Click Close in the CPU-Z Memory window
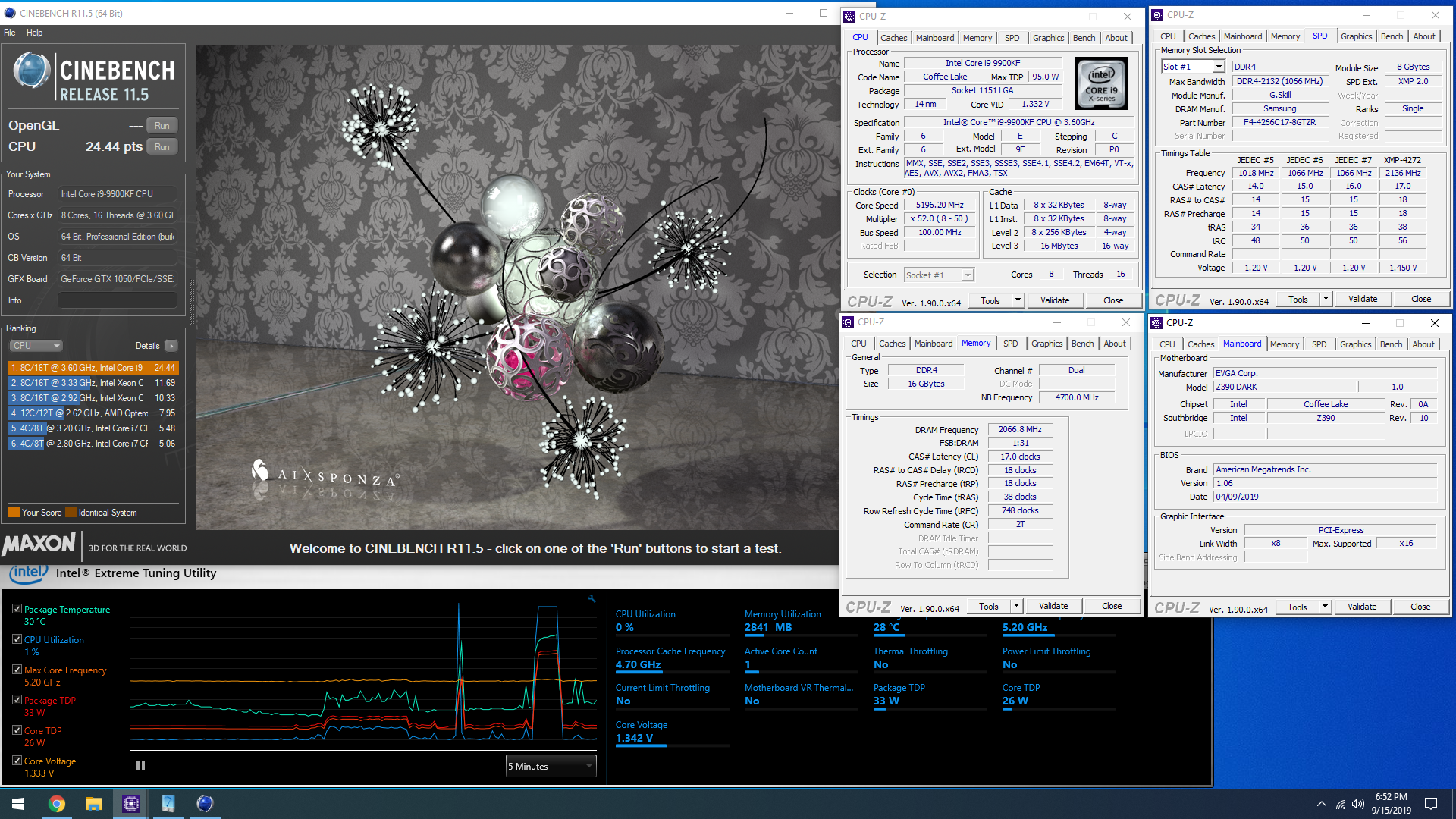Viewport: 1456px width, 819px height. pos(1112,607)
